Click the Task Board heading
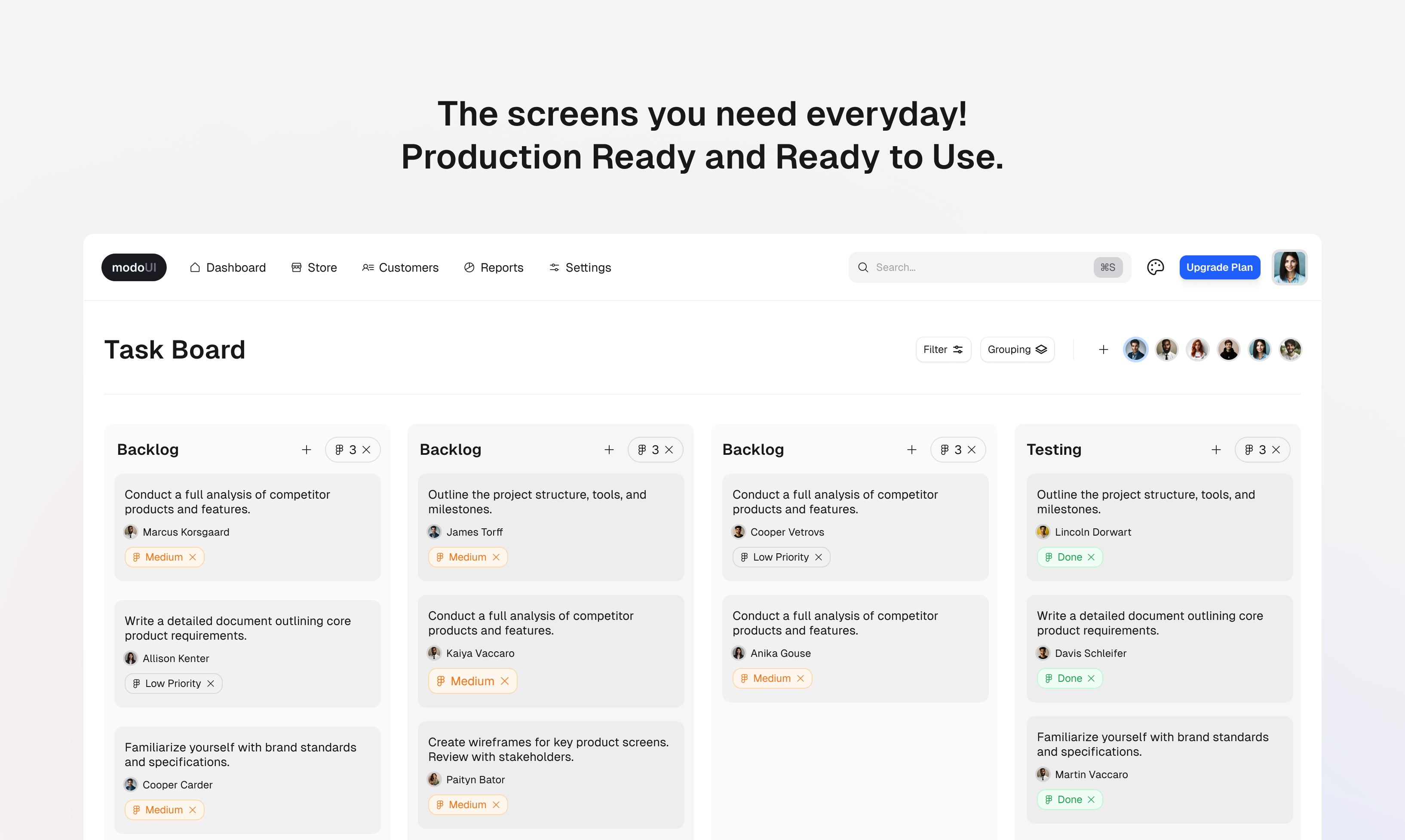Screen dimensions: 1405x840 175,349
